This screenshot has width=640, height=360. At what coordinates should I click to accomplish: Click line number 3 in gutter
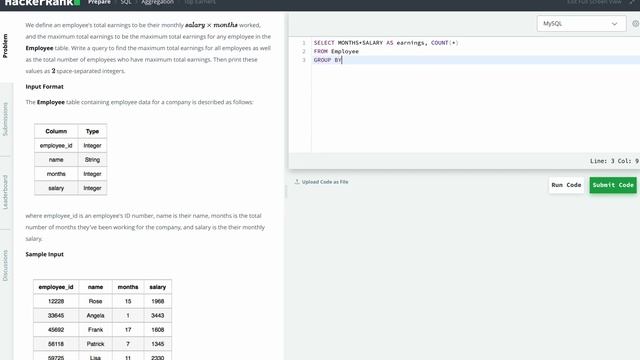click(x=304, y=60)
